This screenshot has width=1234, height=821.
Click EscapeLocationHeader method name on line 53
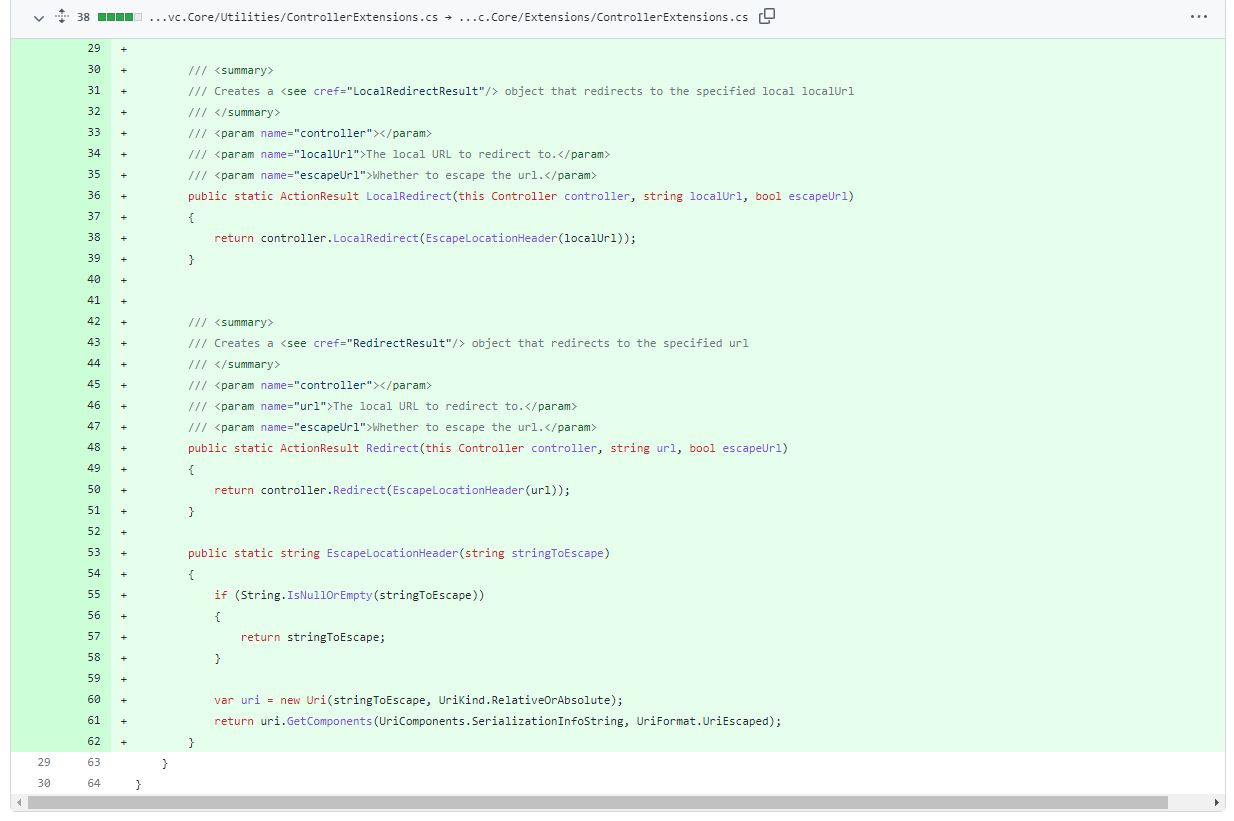pos(392,553)
